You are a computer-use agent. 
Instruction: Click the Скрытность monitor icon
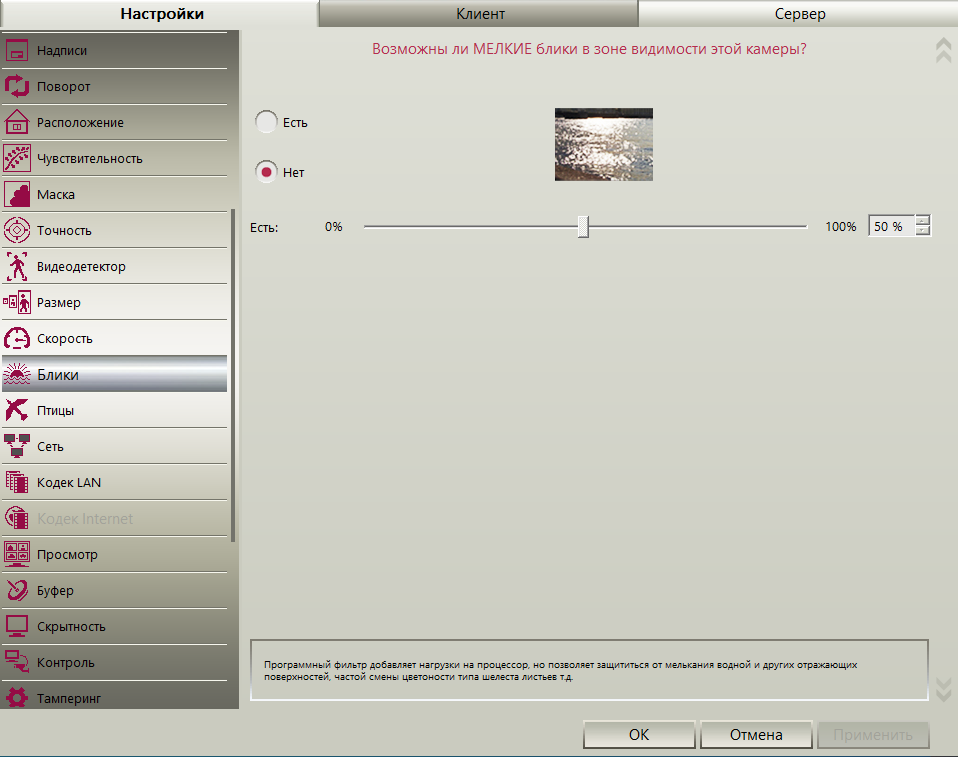click(16, 627)
